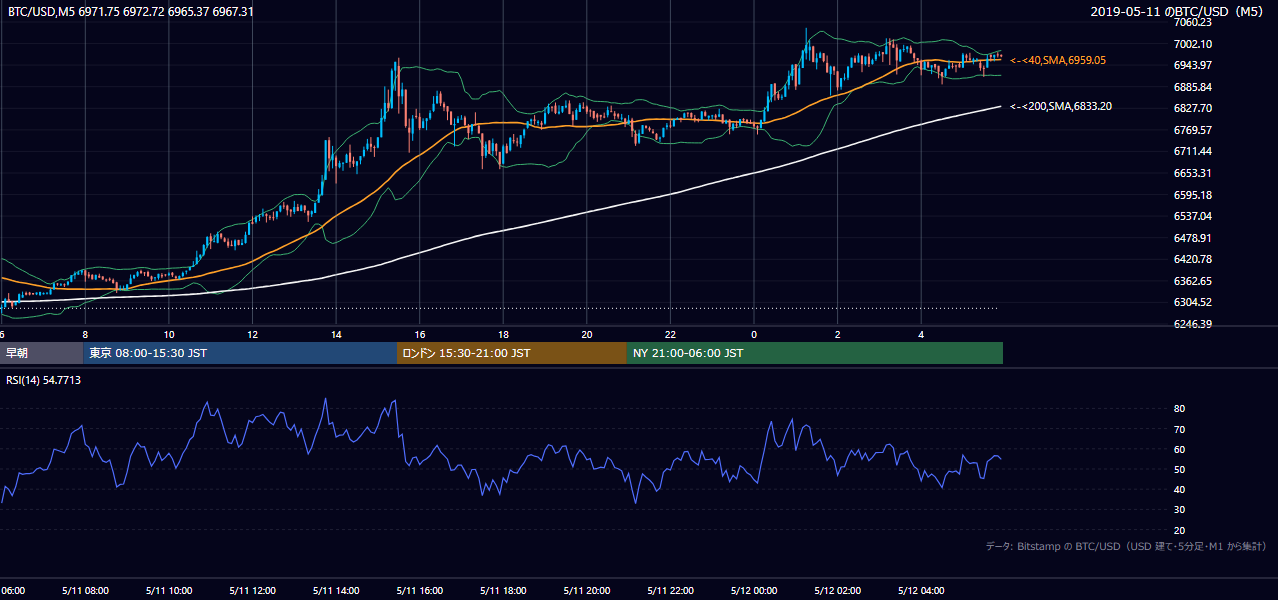
Task: Click price axis label 6537.04
Action: [x=1193, y=216]
